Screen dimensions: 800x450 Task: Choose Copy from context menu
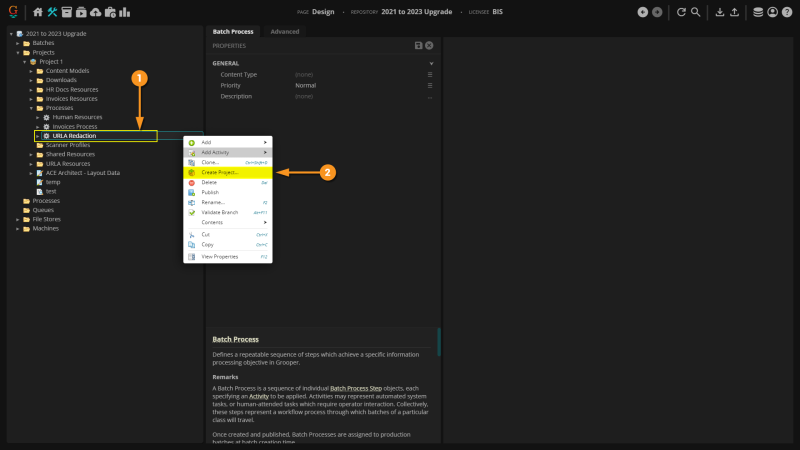(x=228, y=245)
